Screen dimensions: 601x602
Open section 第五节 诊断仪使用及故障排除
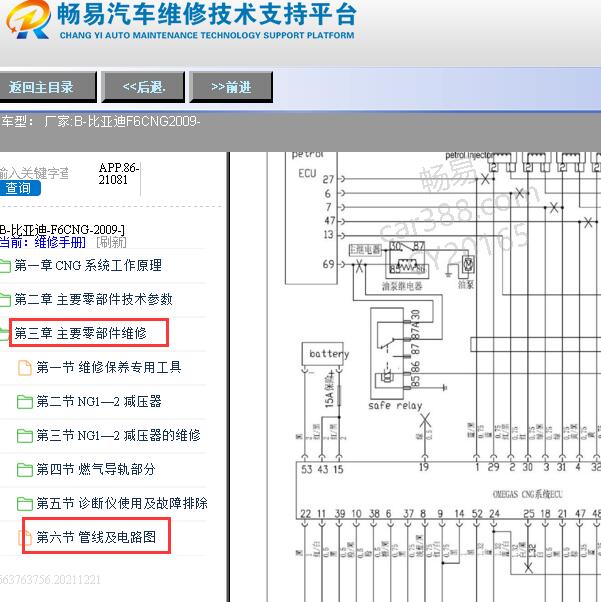coord(122,503)
